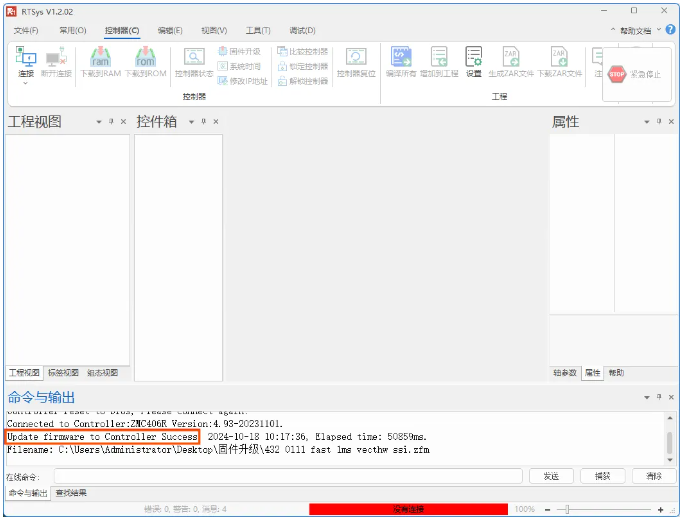Click the zoom out minus button
Image resolution: width=685 pixels, height=523 pixels.
(x=547, y=509)
